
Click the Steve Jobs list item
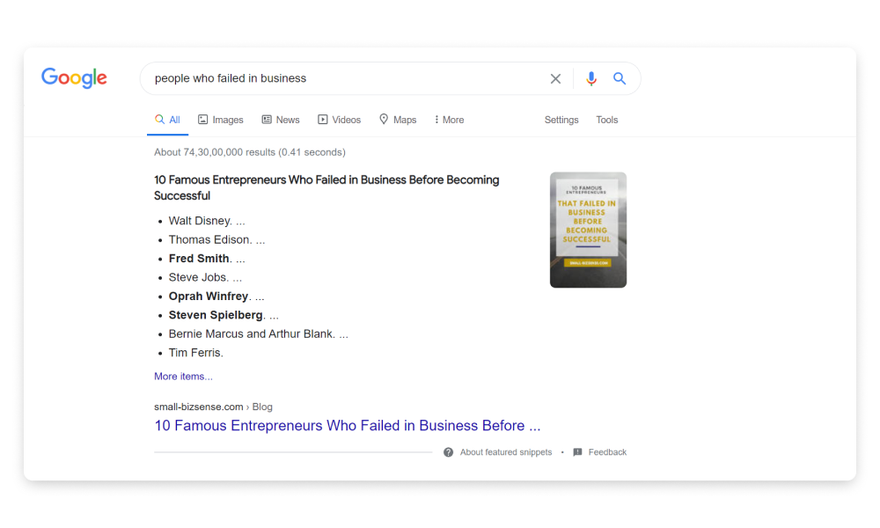(x=205, y=277)
